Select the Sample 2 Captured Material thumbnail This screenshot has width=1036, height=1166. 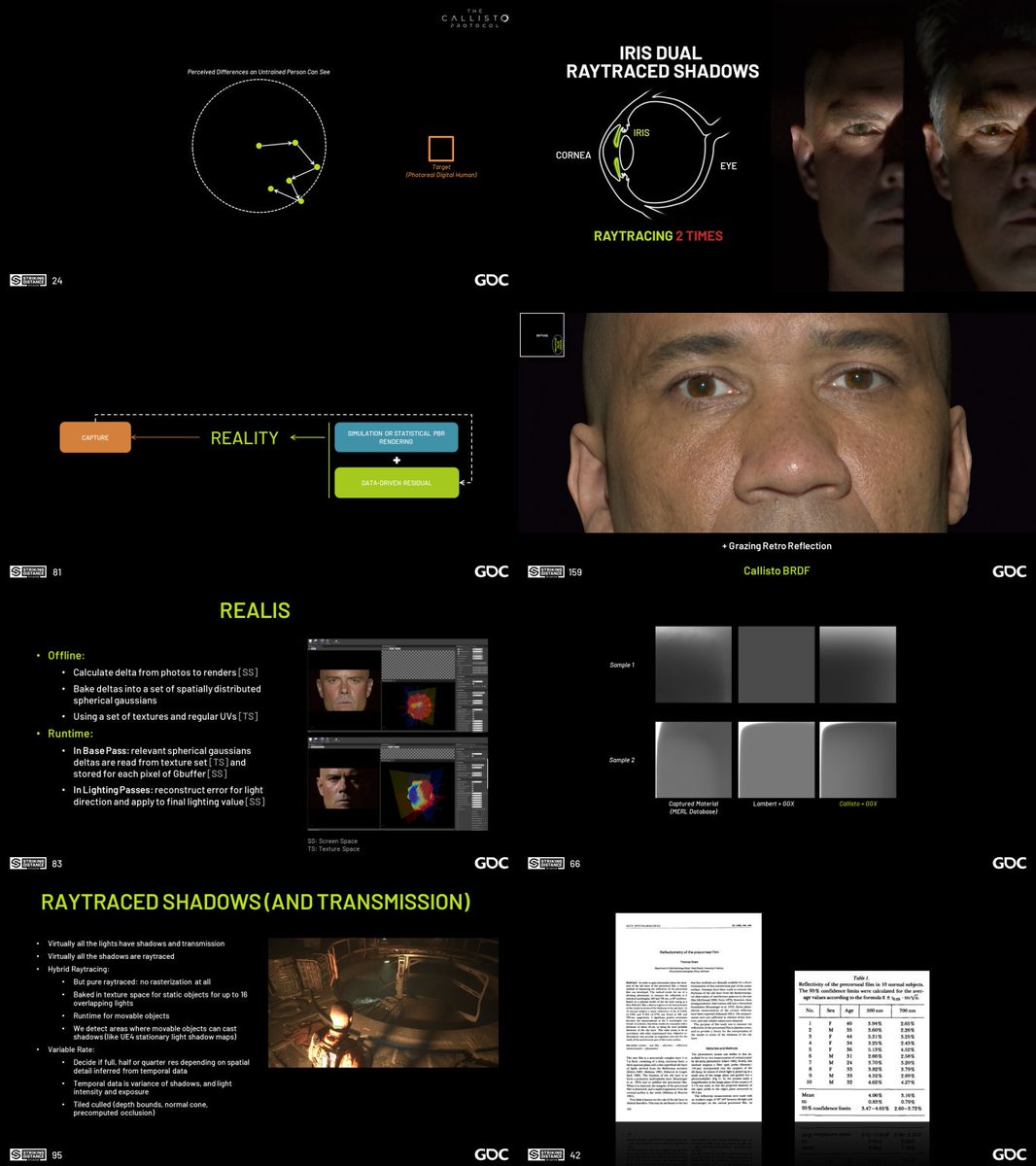pos(692,760)
